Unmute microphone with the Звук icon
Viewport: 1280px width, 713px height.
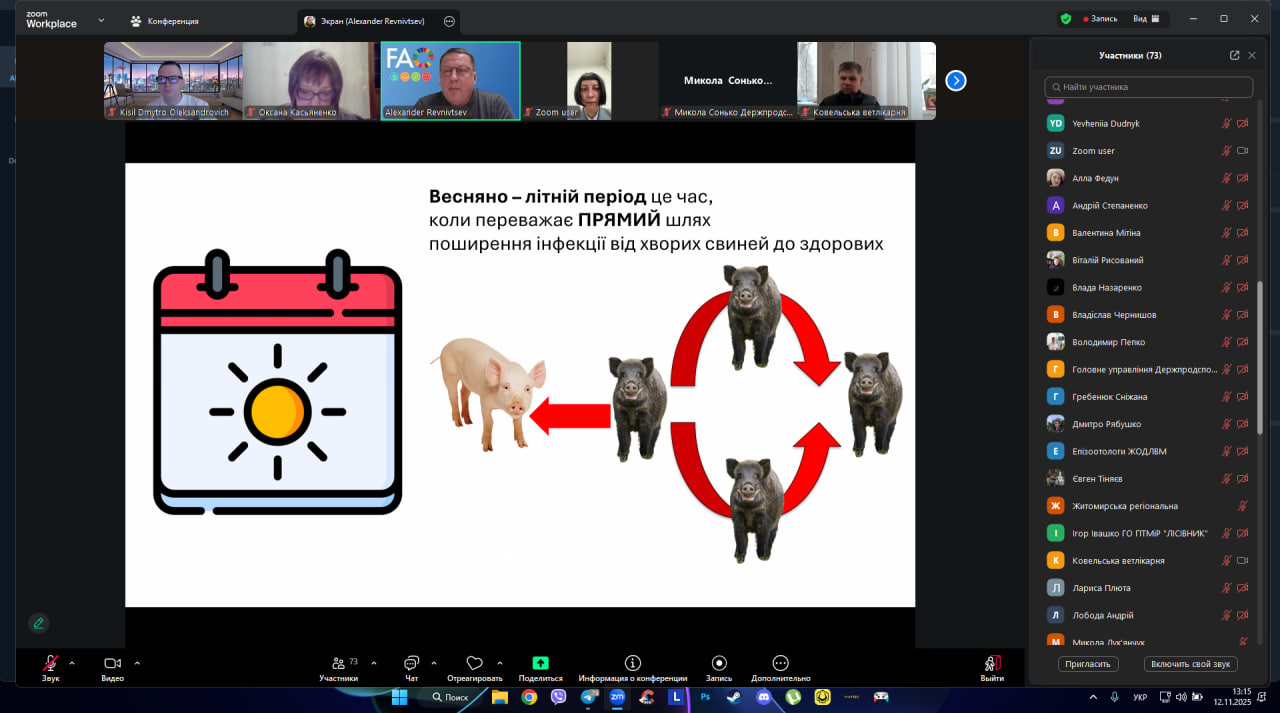(x=50, y=663)
